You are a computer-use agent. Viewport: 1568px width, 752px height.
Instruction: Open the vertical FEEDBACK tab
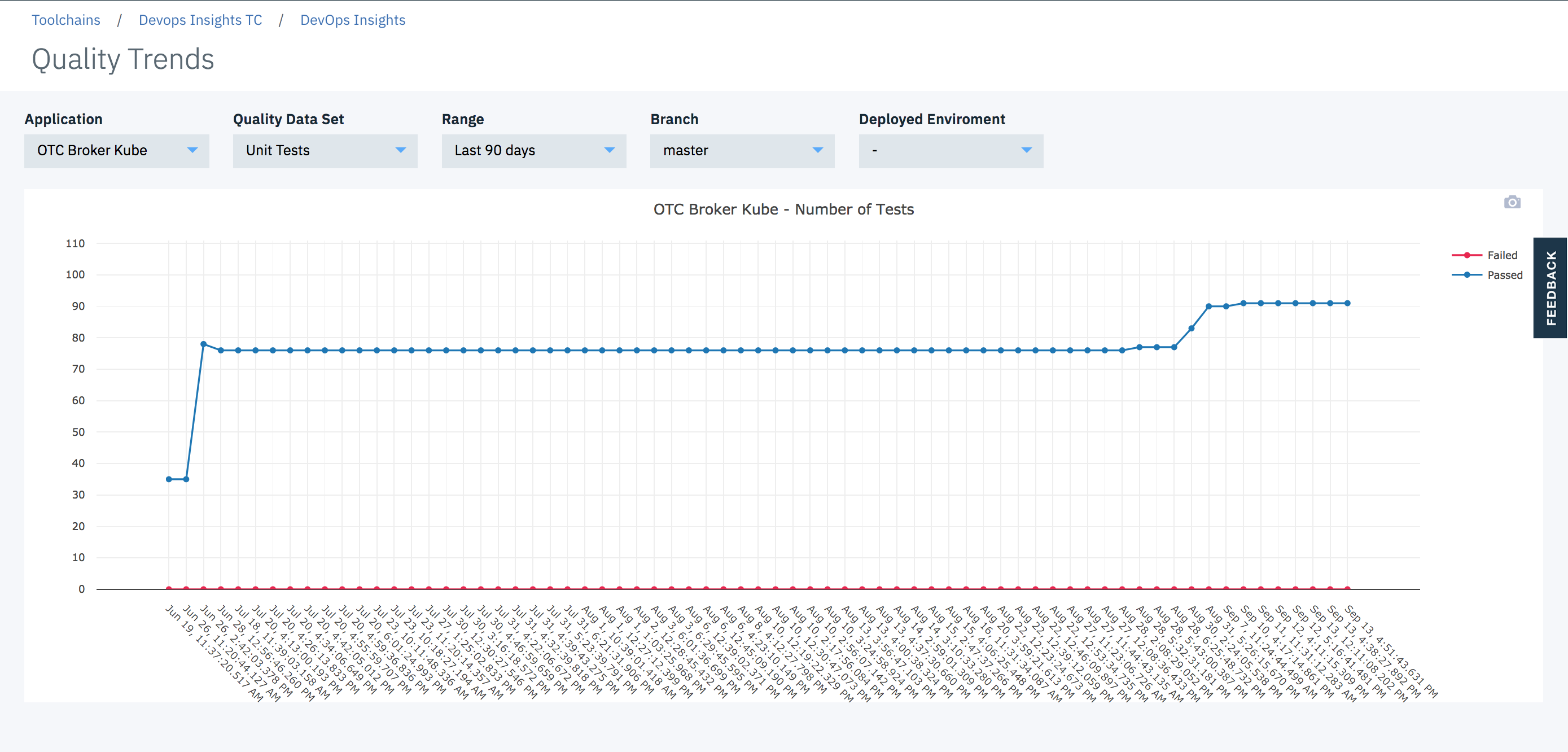(1551, 287)
